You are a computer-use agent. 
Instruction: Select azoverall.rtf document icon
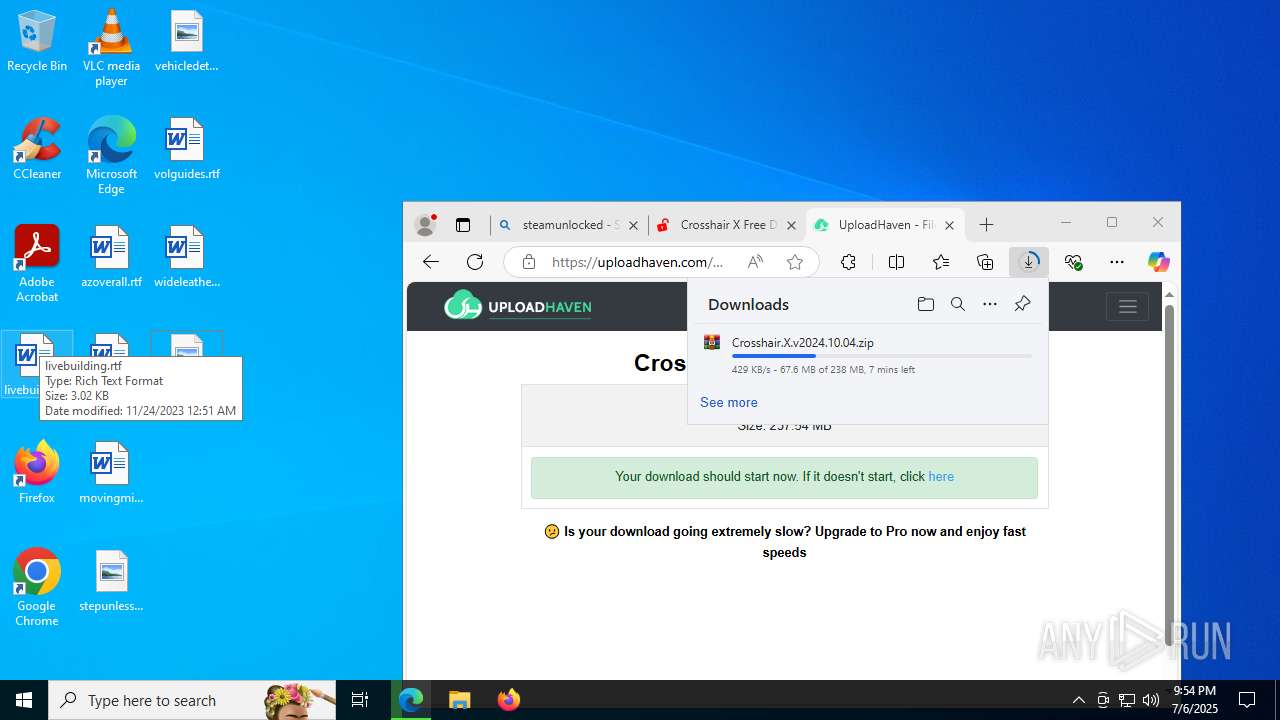point(111,257)
